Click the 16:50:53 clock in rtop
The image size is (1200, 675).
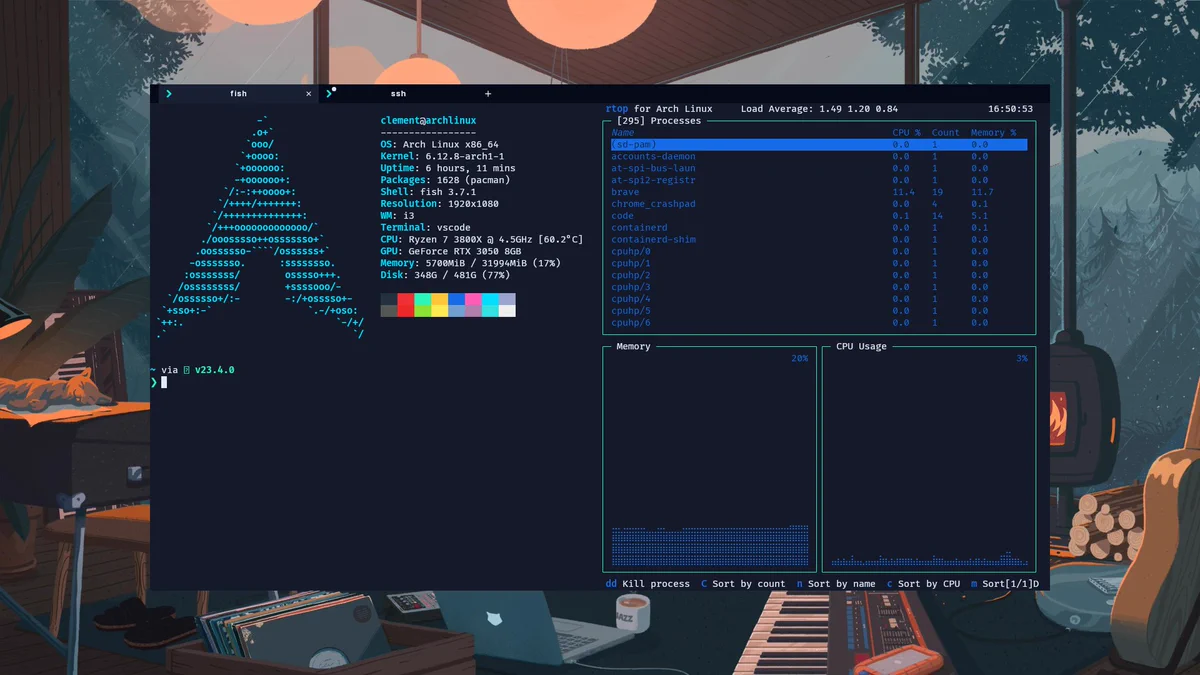[1010, 109]
